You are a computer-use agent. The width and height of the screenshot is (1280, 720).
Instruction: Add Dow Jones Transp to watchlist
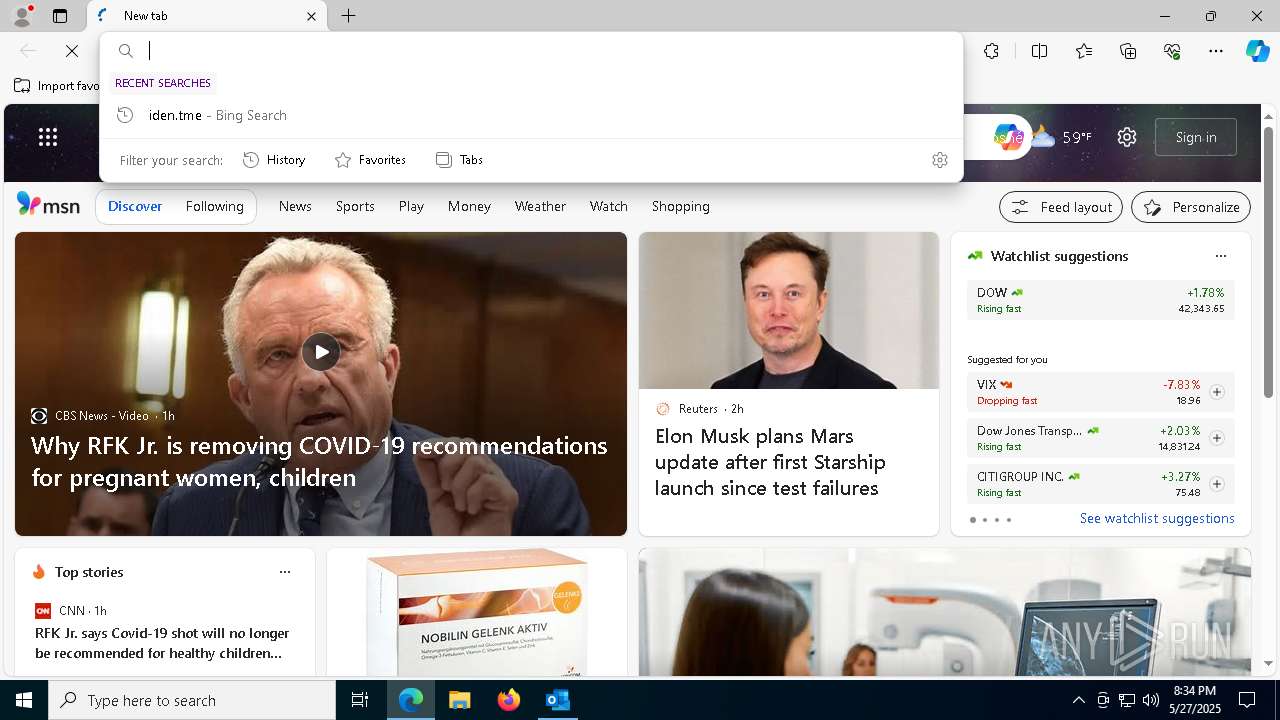1216,438
